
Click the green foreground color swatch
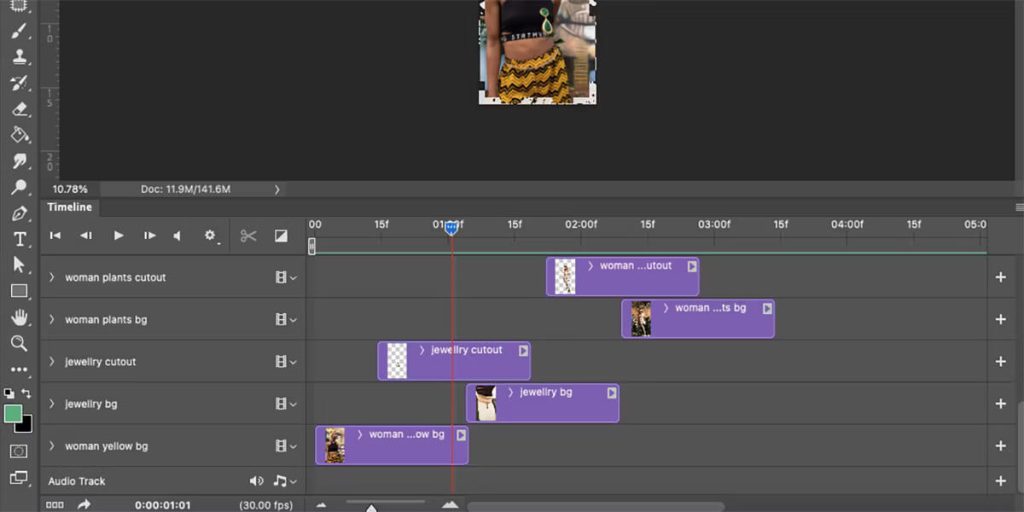tap(13, 413)
